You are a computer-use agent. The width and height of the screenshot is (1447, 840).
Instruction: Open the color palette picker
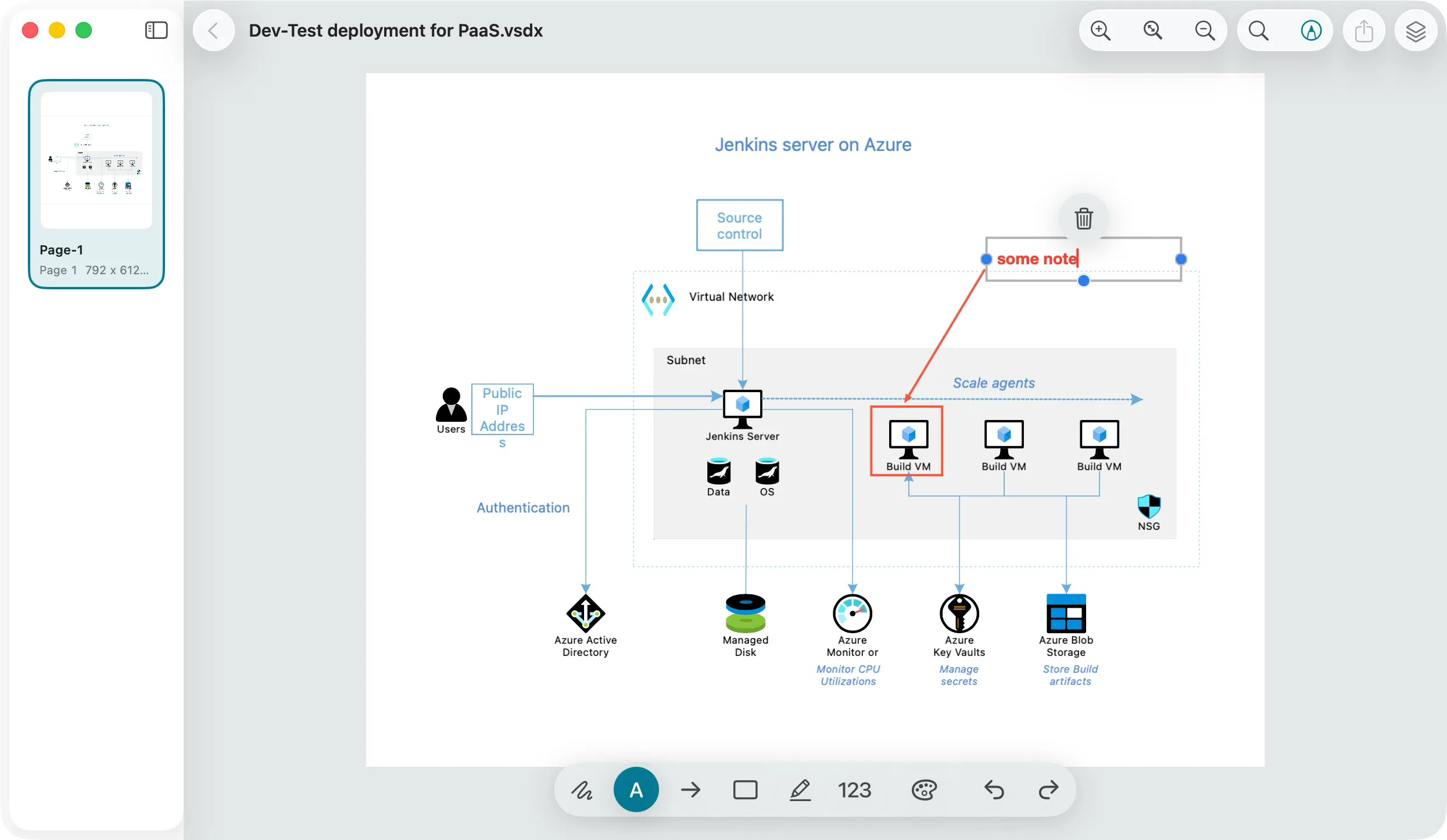click(924, 790)
